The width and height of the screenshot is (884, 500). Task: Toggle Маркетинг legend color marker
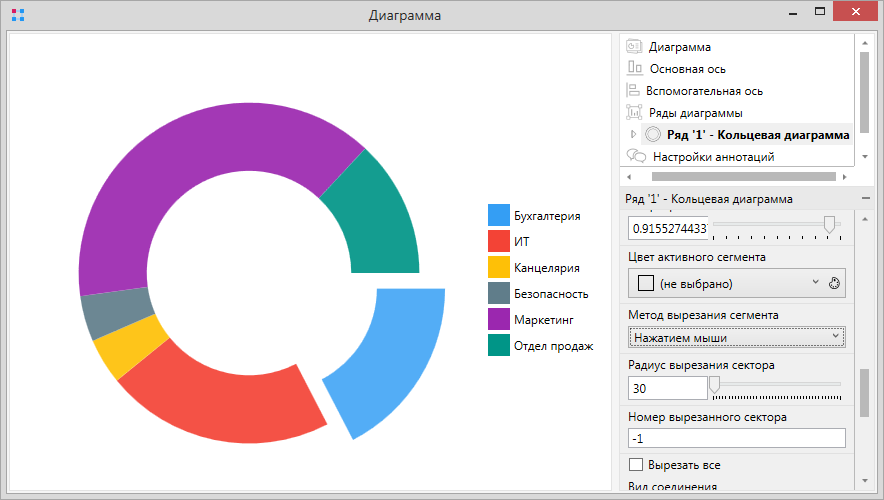click(499, 319)
